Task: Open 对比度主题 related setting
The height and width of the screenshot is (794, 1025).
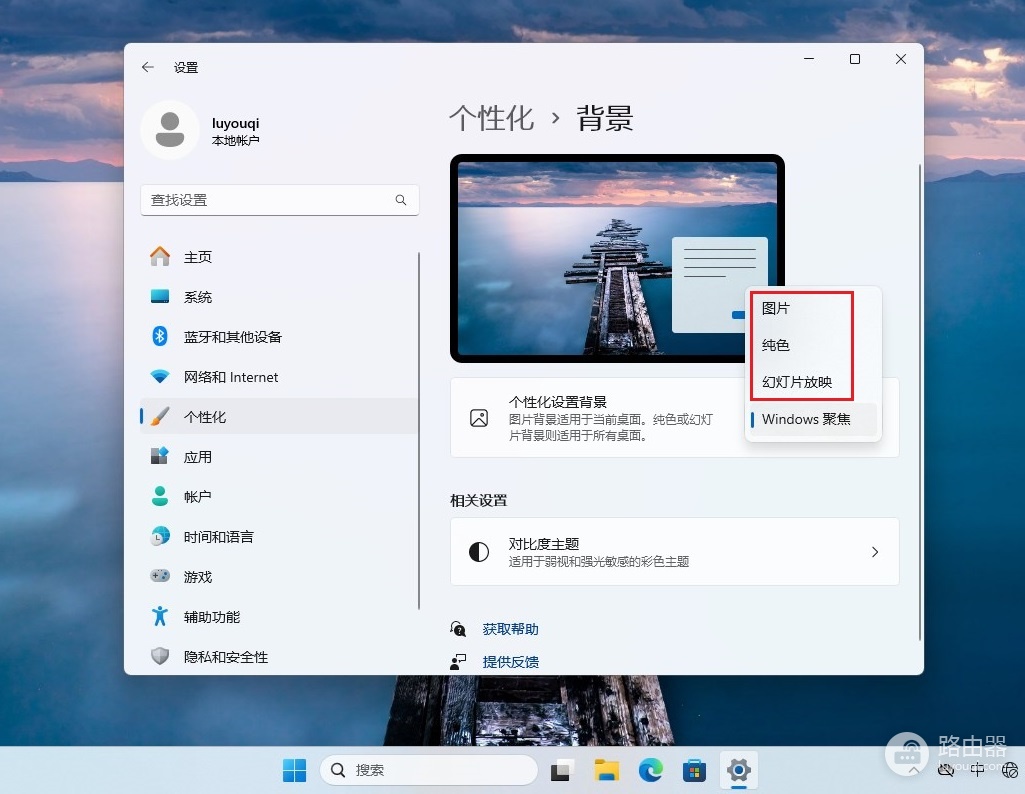Action: [675, 552]
